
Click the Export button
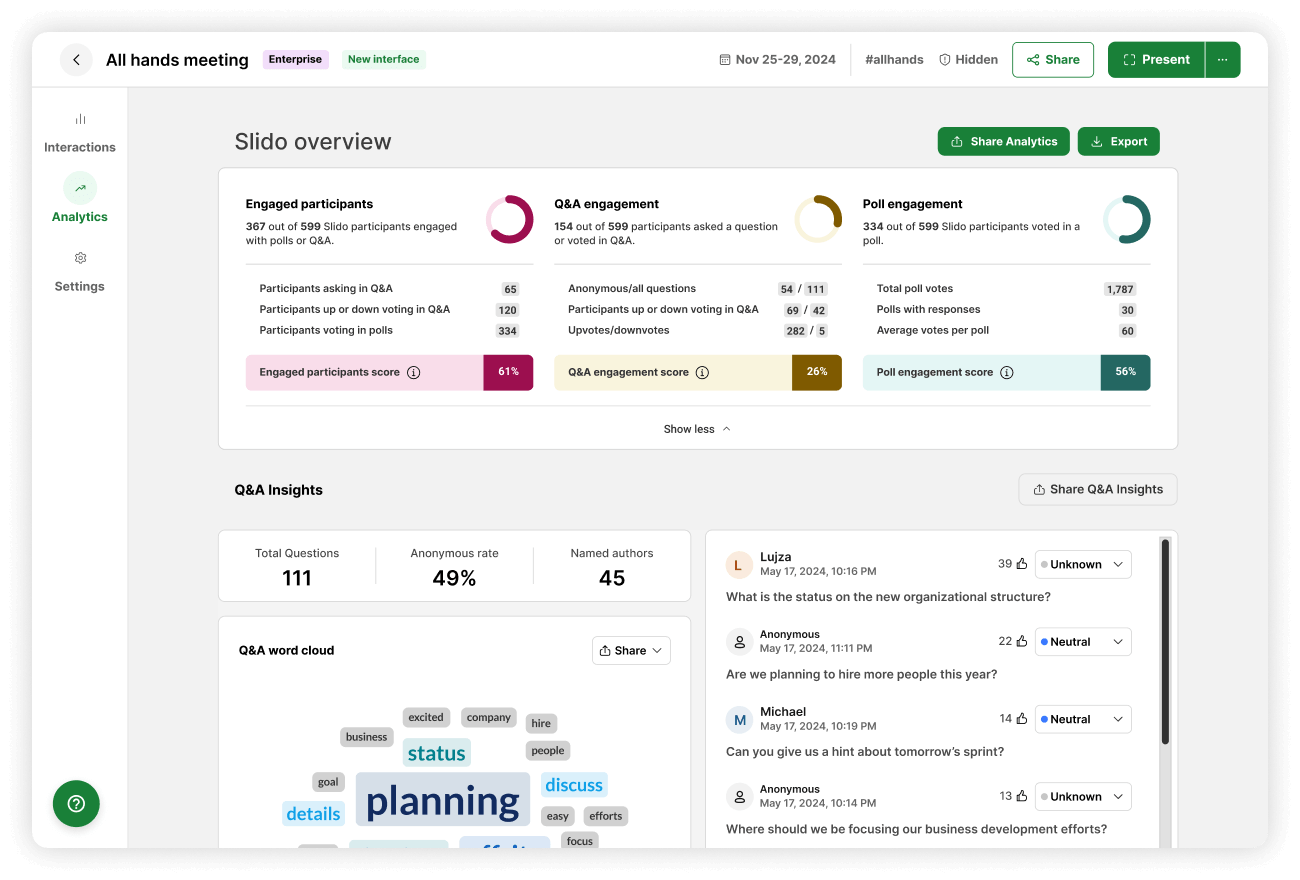pyautogui.click(x=1118, y=141)
